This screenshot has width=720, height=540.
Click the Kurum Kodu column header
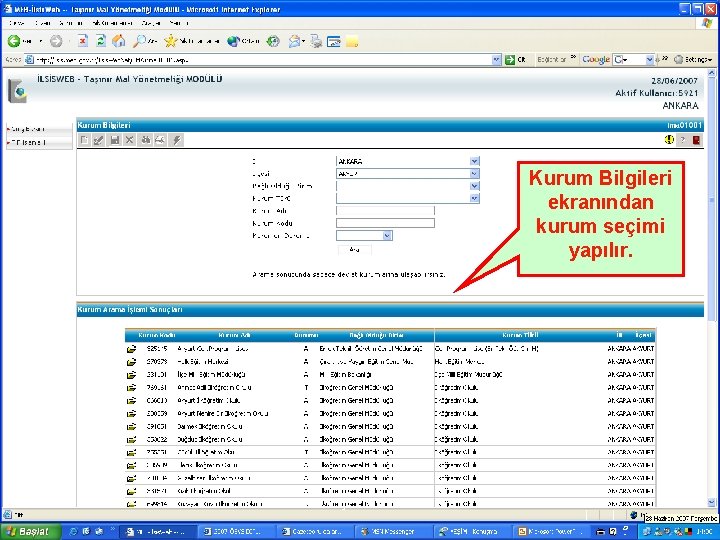pyautogui.click(x=157, y=335)
